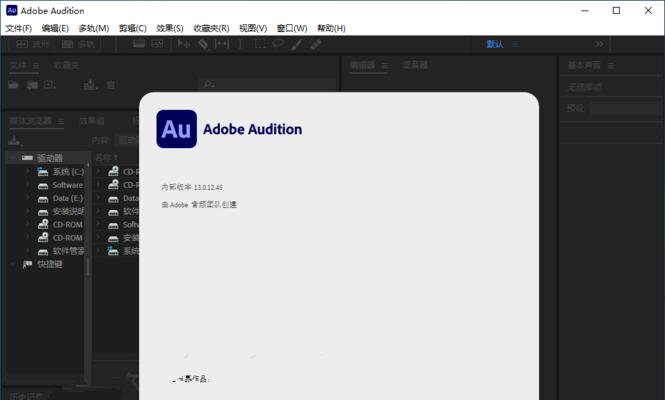Toggle the spectral frequency display icon
Image resolution: width=665 pixels, height=400 pixels.
tap(139, 44)
